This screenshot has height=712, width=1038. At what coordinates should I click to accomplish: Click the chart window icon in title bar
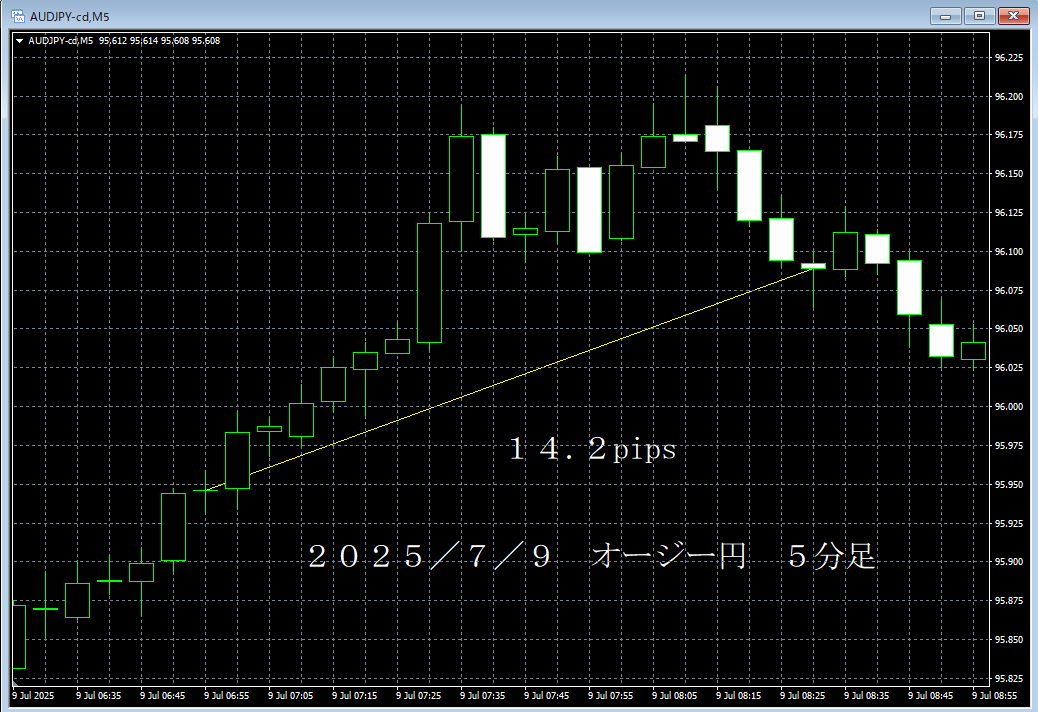(x=17, y=16)
